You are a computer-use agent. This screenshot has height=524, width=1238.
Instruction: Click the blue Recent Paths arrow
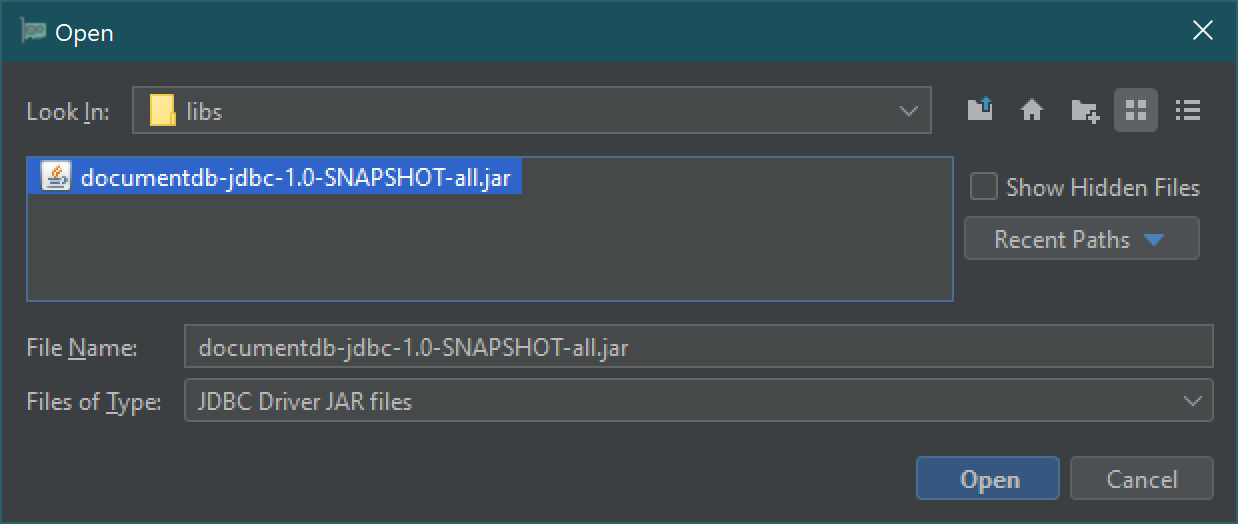1154,240
